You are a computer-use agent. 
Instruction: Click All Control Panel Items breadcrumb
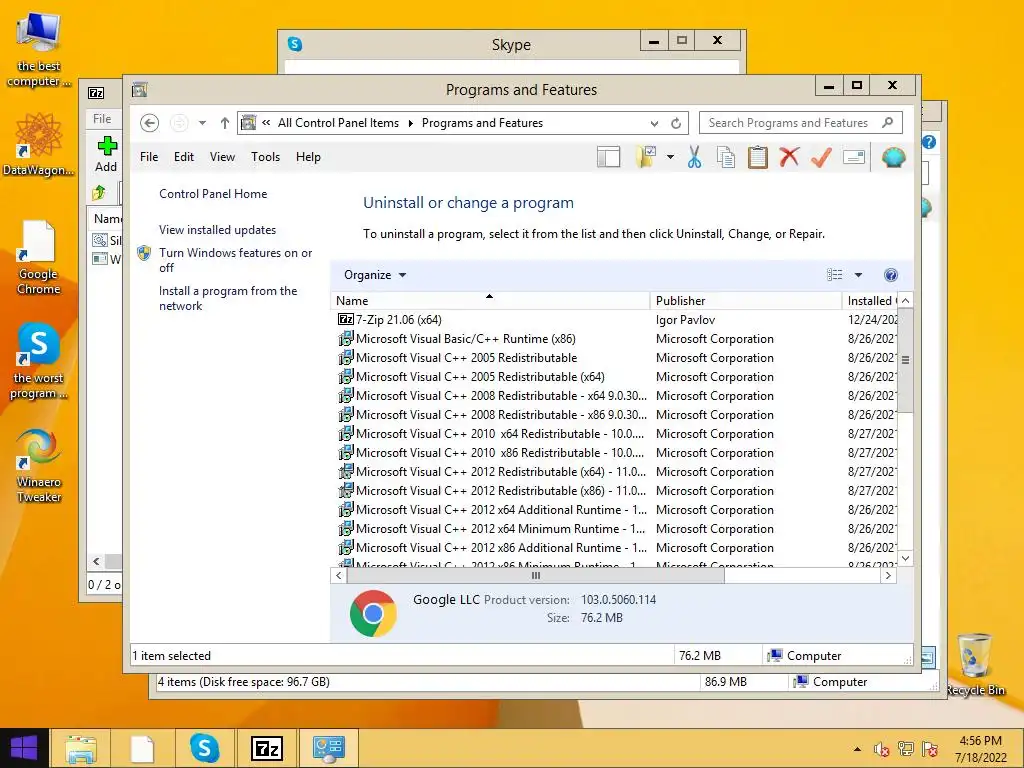[x=338, y=123]
